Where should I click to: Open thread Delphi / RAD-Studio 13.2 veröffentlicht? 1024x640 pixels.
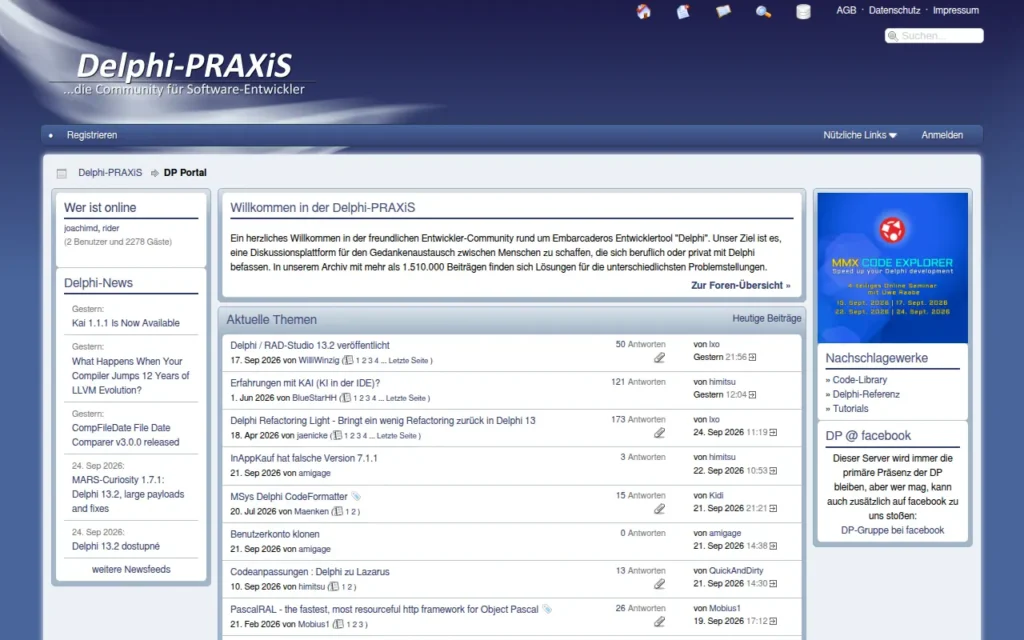click(310, 345)
